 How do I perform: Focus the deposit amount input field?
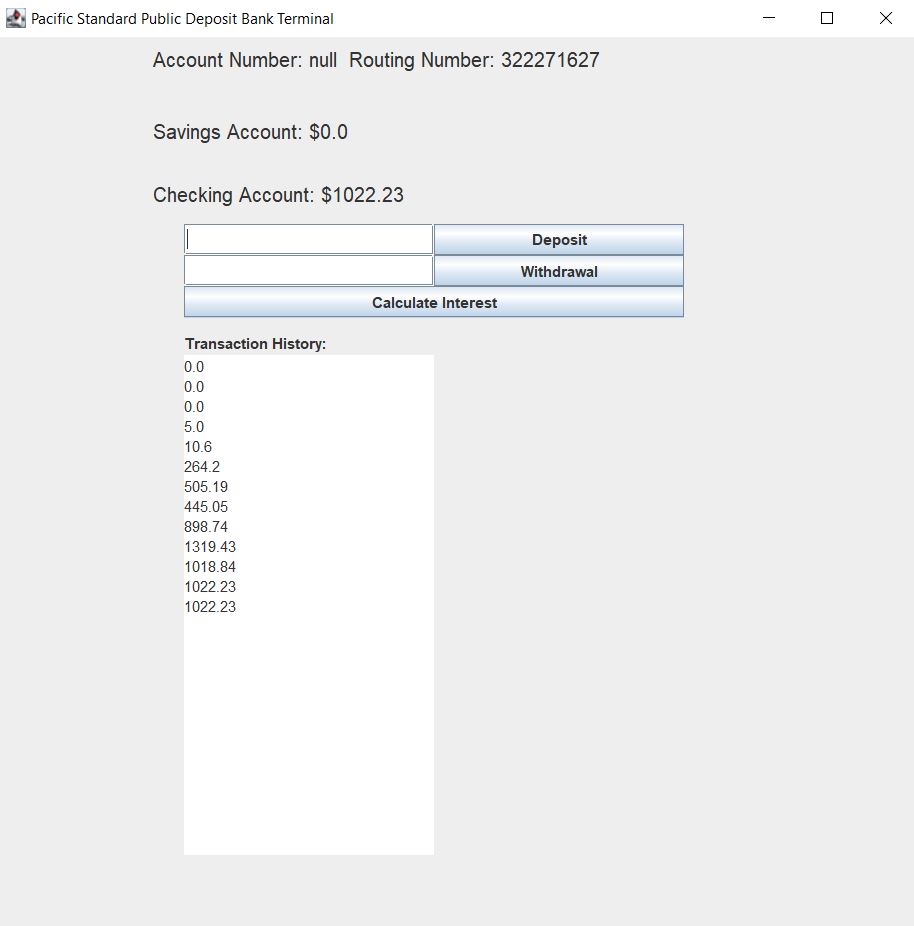pos(308,239)
